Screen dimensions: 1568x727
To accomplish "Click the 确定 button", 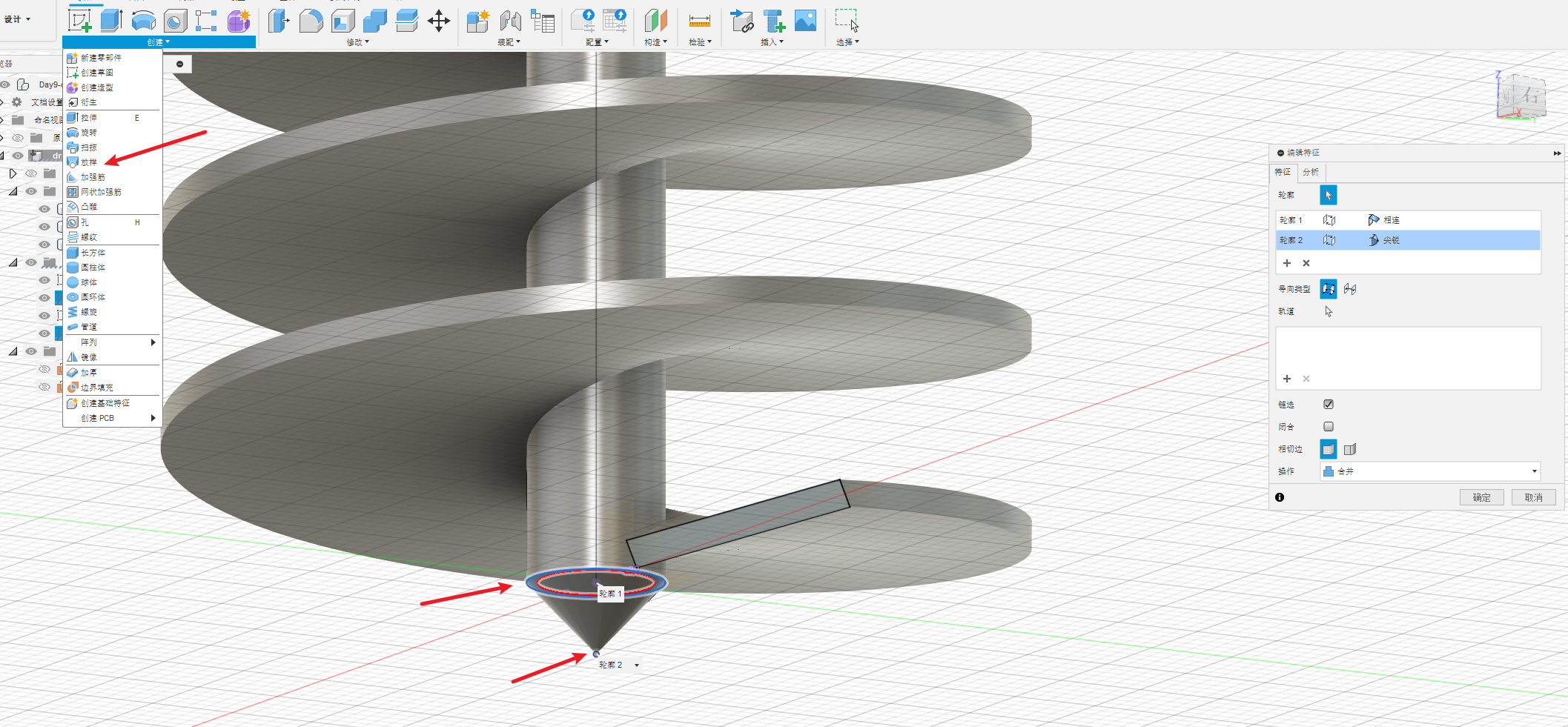I will (1481, 497).
